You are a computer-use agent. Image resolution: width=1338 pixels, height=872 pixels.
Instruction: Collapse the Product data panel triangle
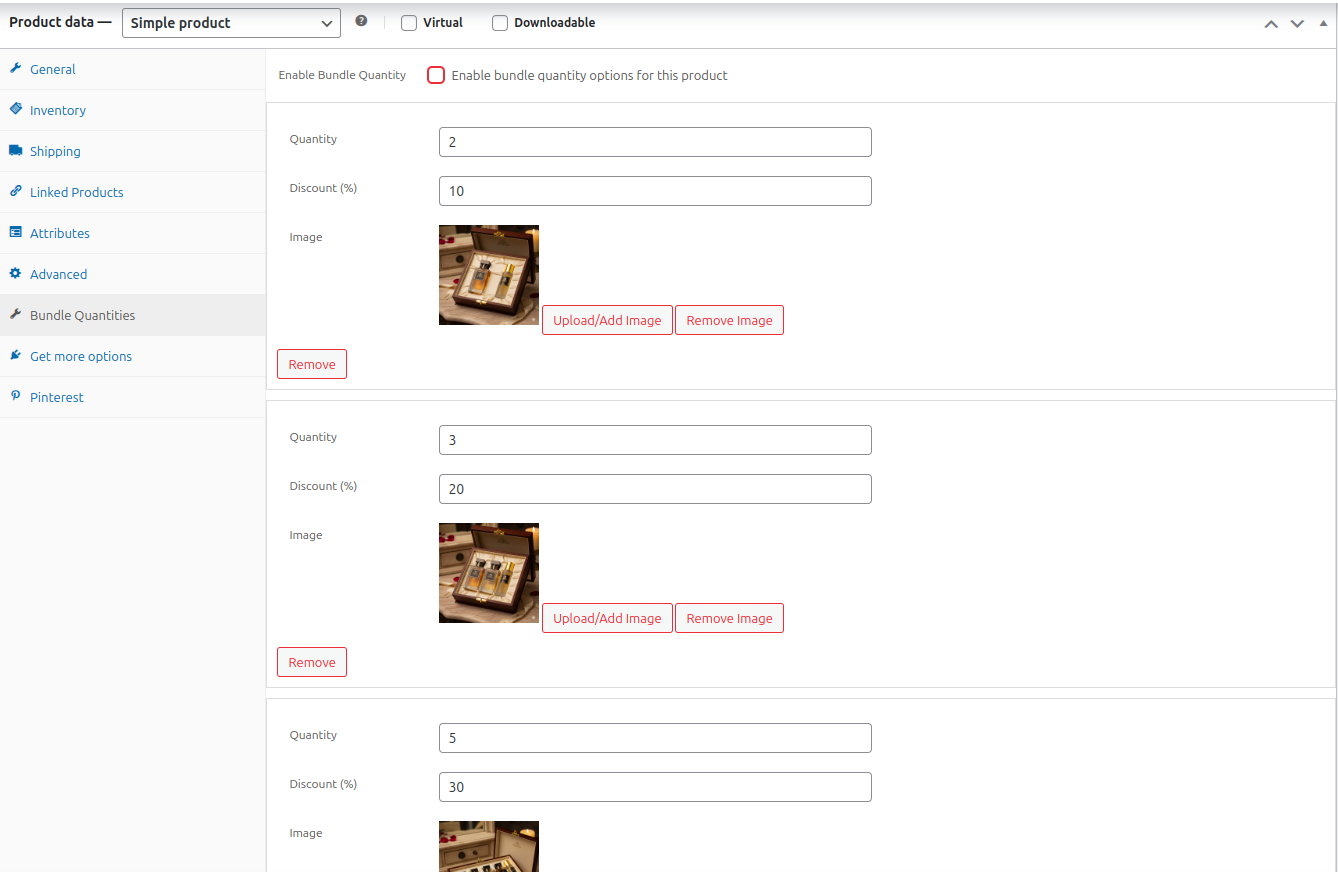[x=1323, y=23]
